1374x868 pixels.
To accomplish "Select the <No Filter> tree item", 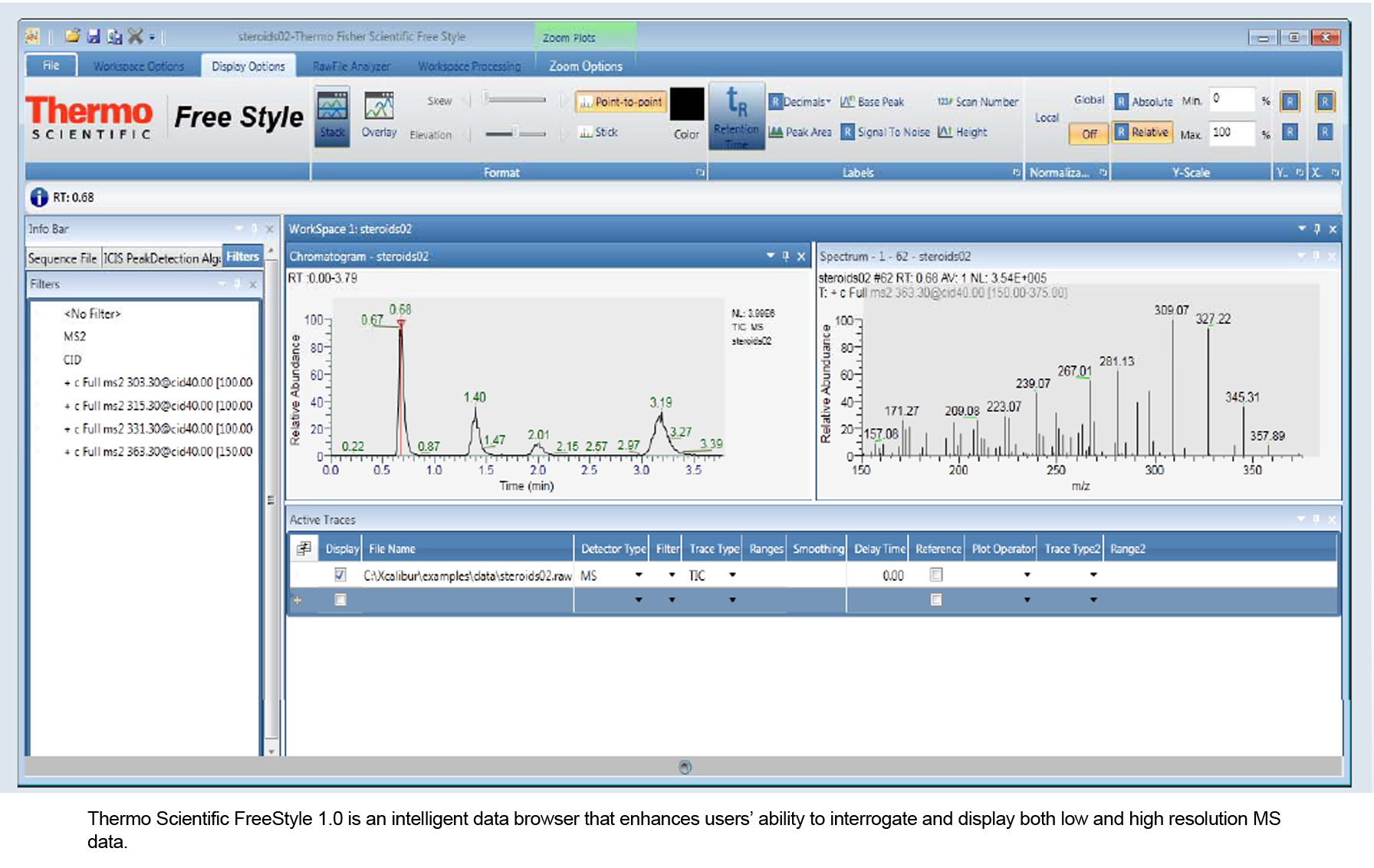I will pyautogui.click(x=93, y=314).
